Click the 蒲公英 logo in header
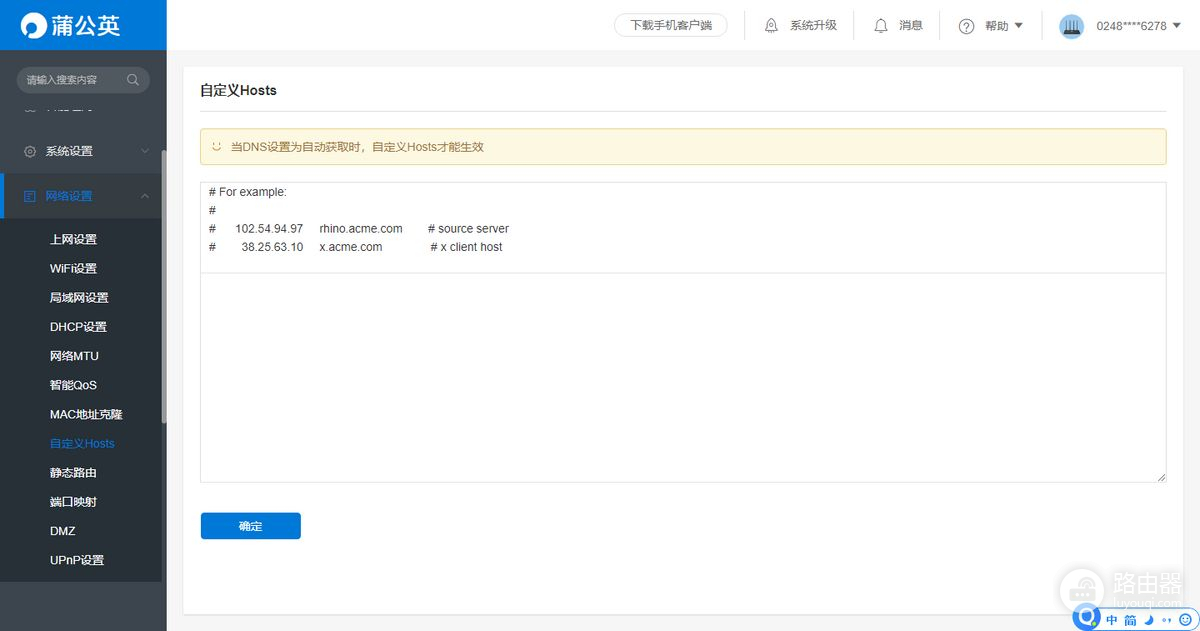Viewport: 1200px width, 631px height. 72,25
